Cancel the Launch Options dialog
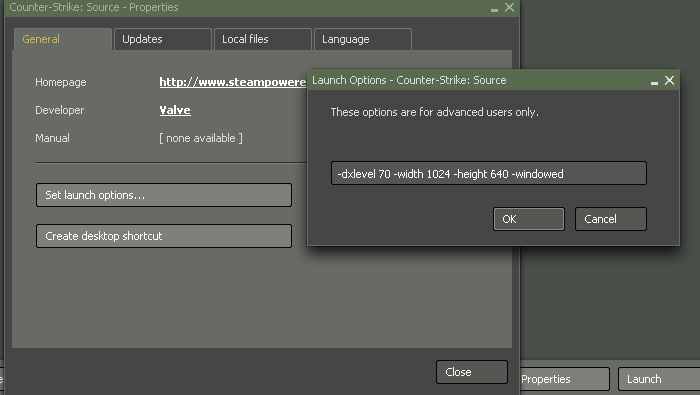This screenshot has width=700, height=395. point(610,219)
